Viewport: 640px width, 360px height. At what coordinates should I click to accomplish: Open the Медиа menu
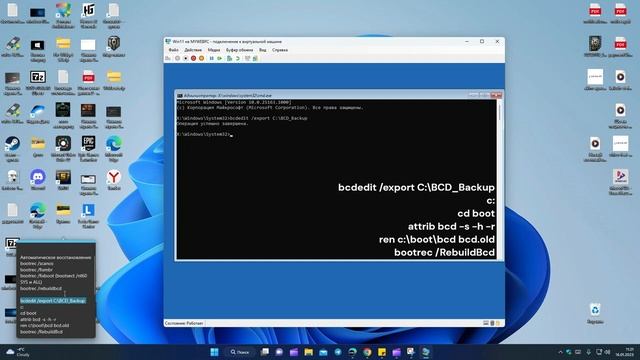click(214, 50)
